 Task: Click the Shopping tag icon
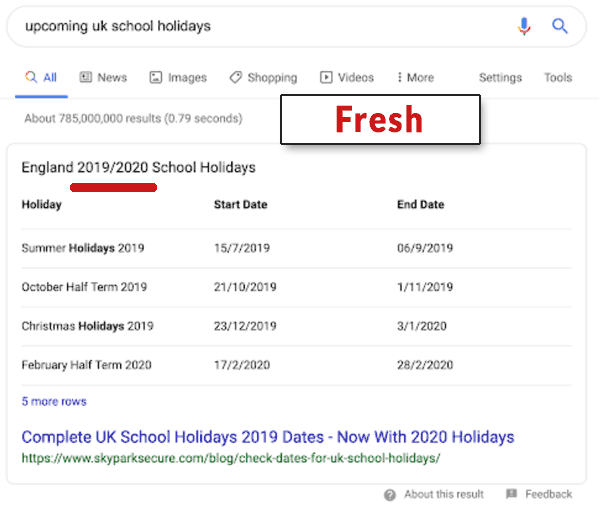pos(235,77)
